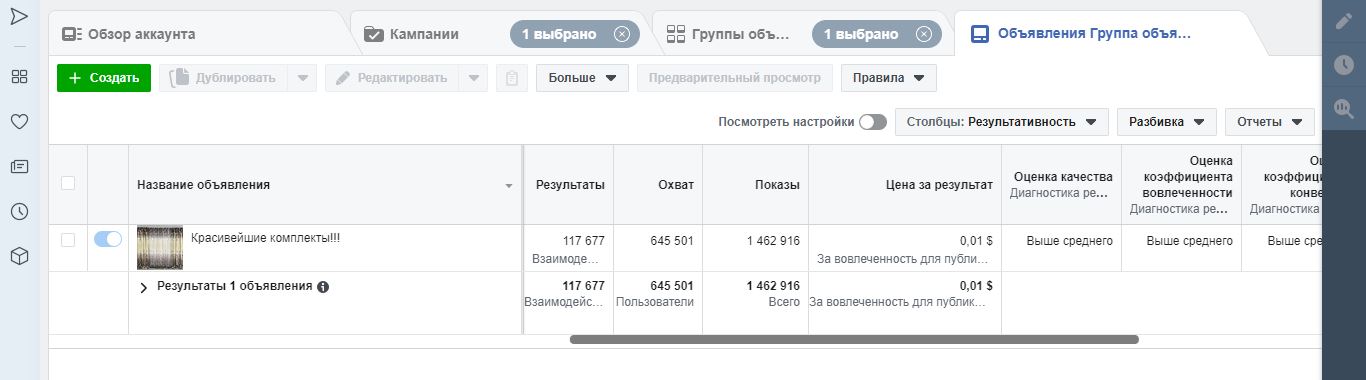This screenshot has height=380, width=1366.
Task: Open the news feed icon in left sidebar
Action: [x=19, y=167]
